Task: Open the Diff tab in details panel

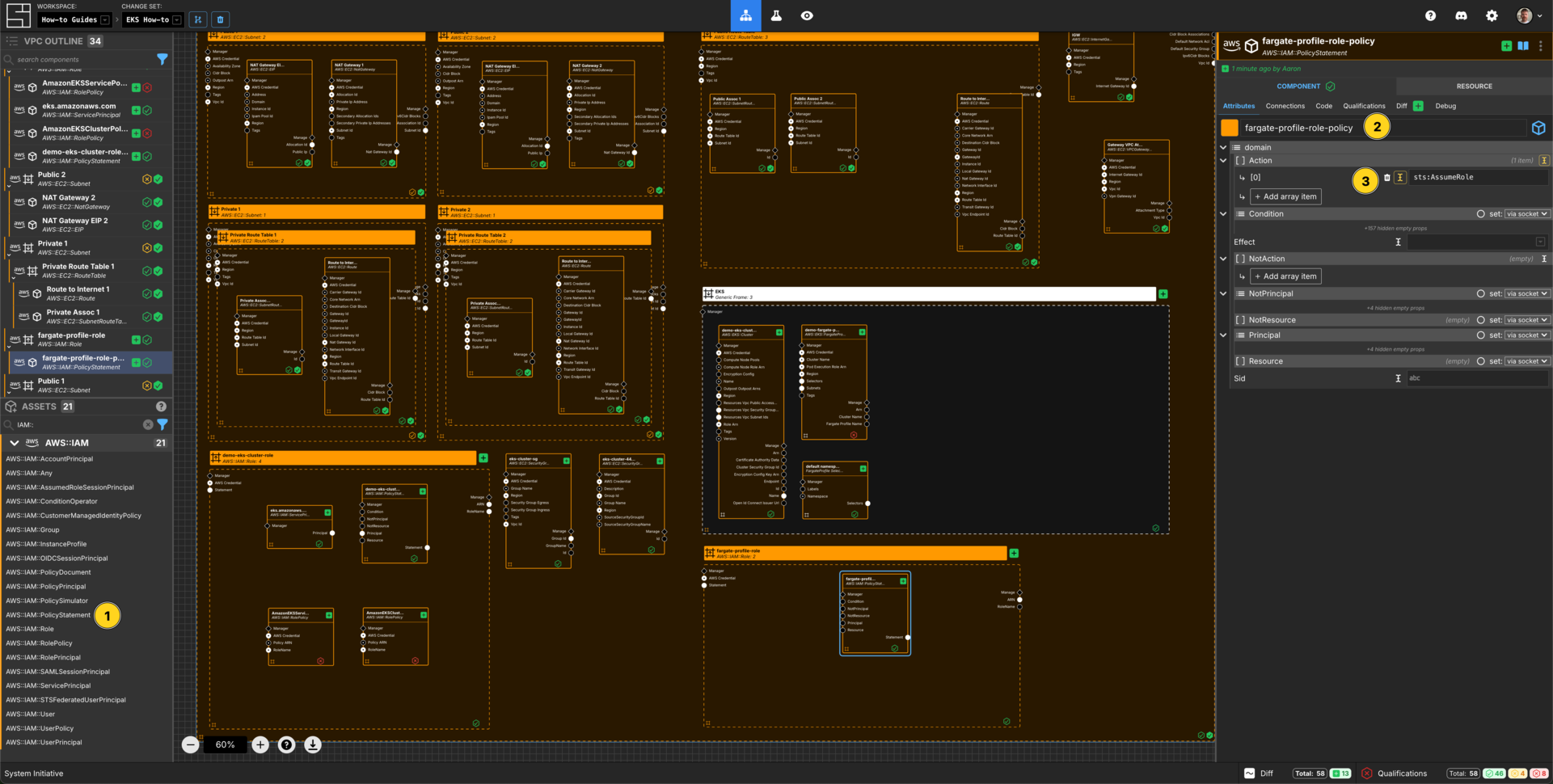Action: (x=1401, y=106)
